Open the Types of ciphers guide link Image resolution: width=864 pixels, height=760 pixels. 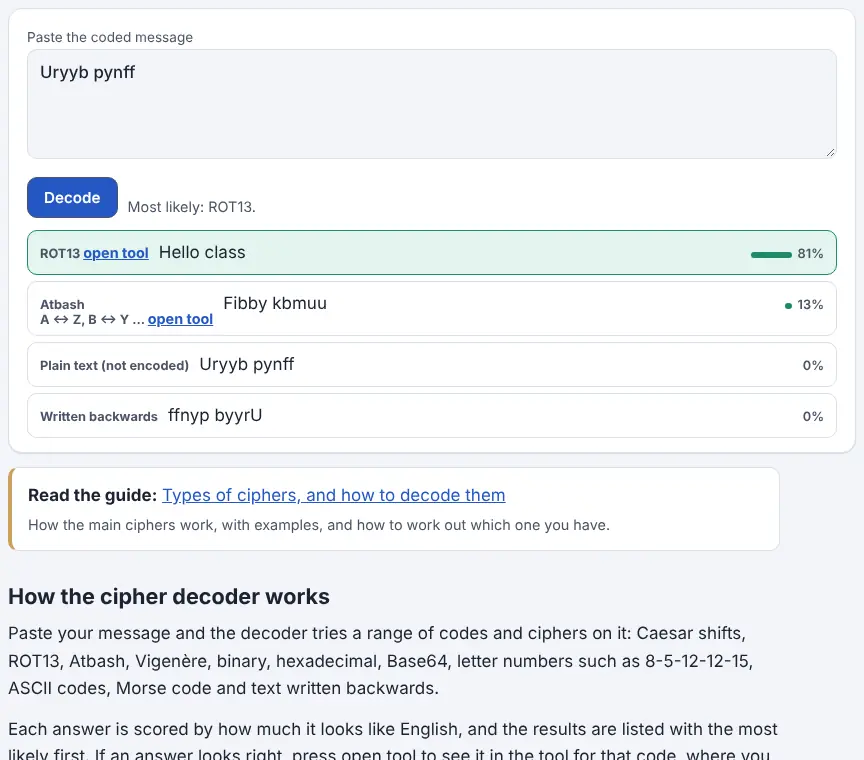point(333,495)
